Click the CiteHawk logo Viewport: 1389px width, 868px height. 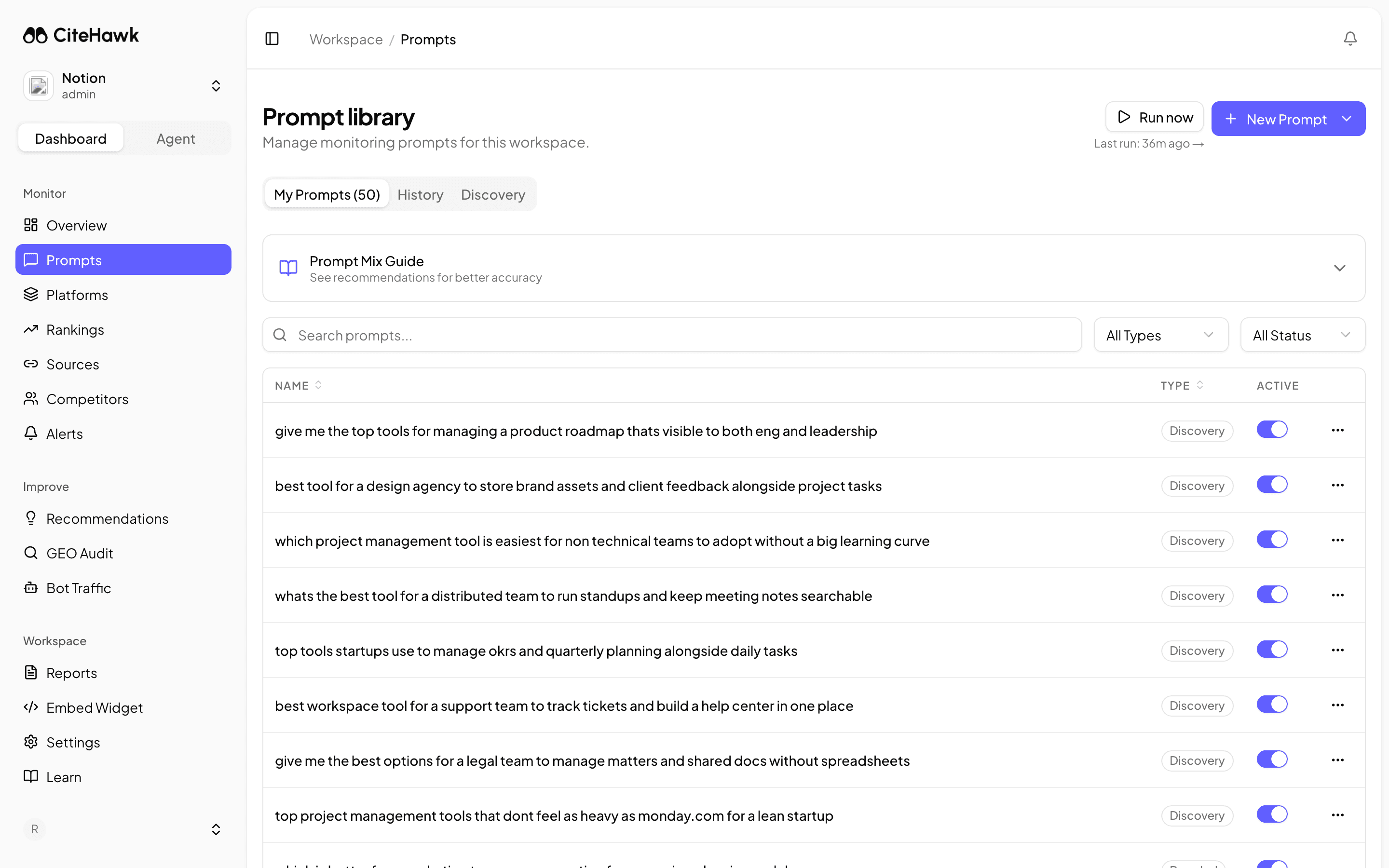click(x=81, y=36)
